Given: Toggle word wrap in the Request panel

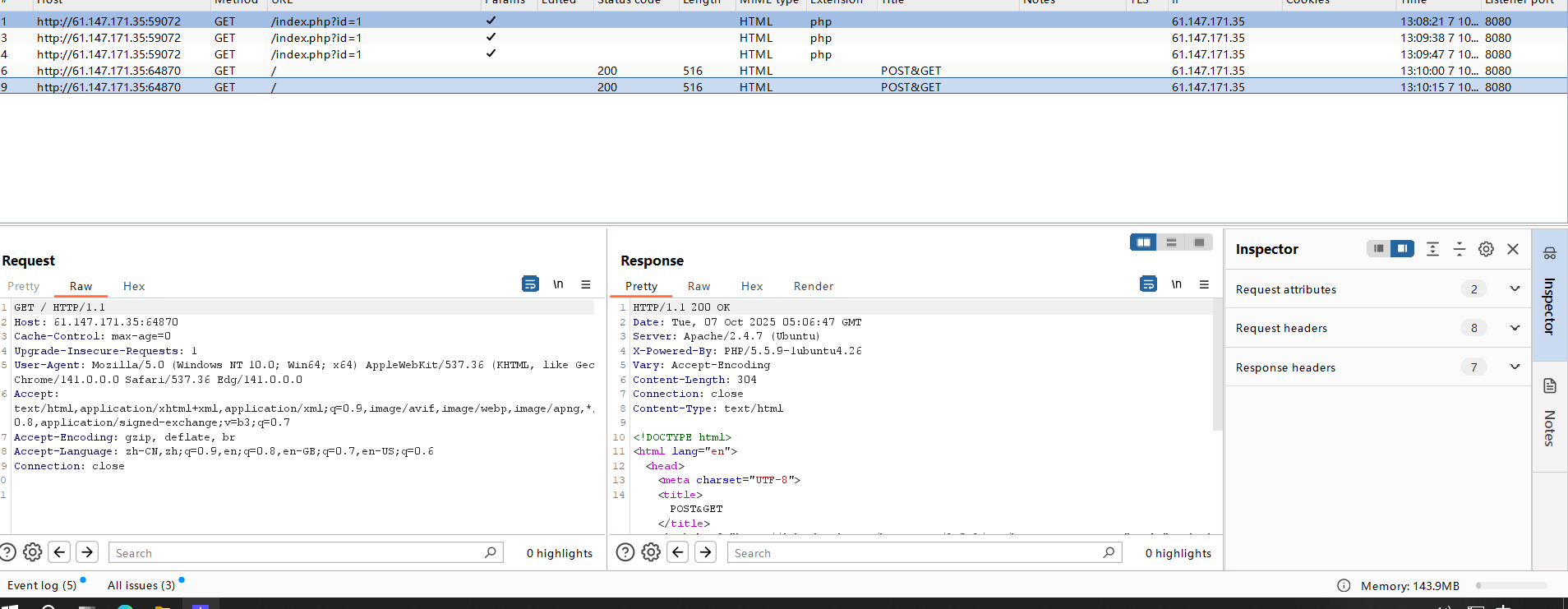Looking at the screenshot, I should (x=530, y=284).
